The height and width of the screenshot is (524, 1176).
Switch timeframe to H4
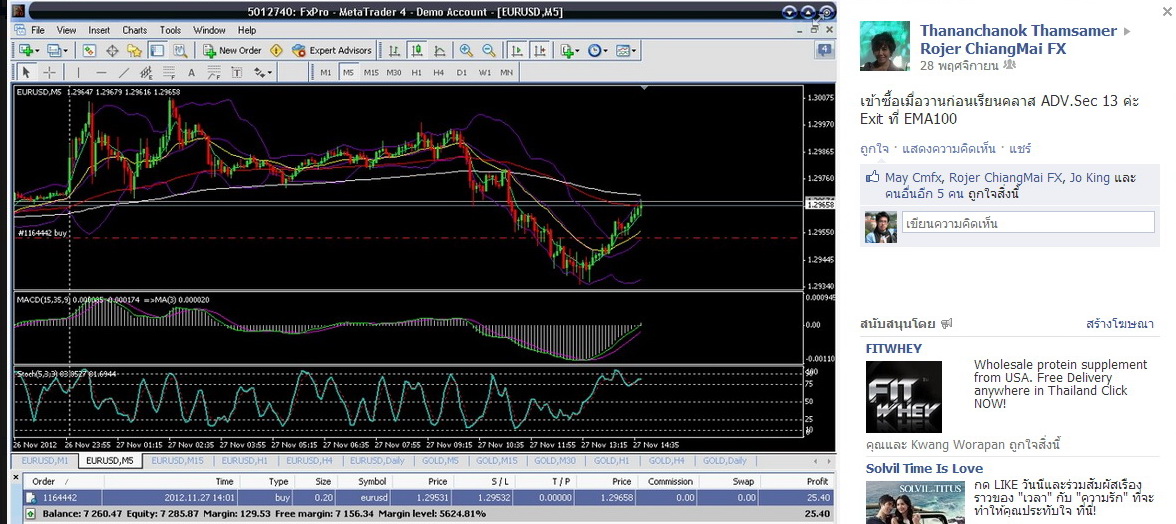(x=439, y=73)
